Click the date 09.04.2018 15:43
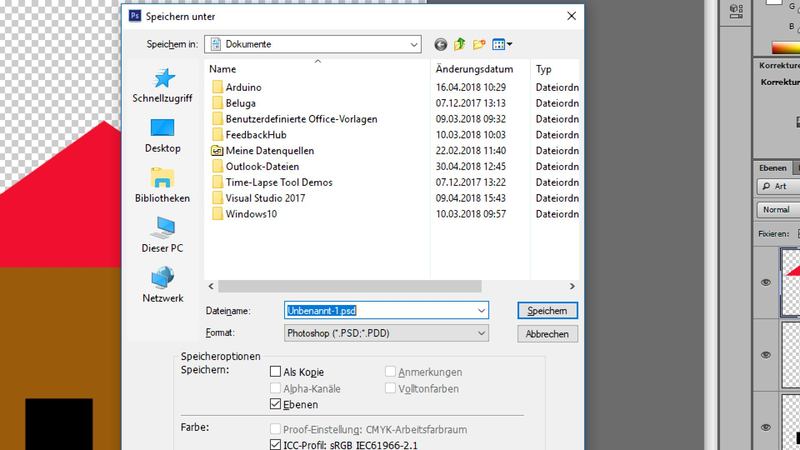The width and height of the screenshot is (800, 450). point(471,198)
